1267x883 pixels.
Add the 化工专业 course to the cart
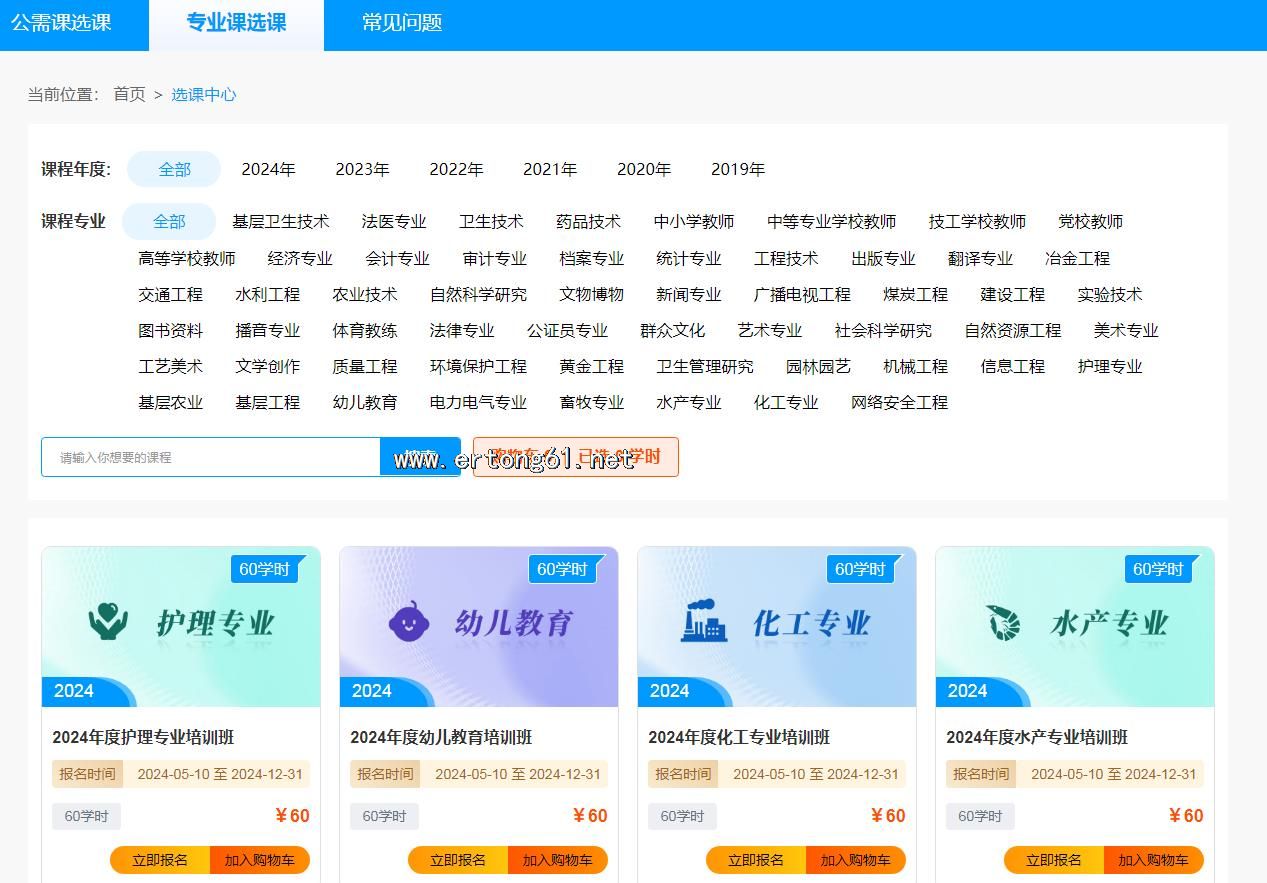coord(855,860)
